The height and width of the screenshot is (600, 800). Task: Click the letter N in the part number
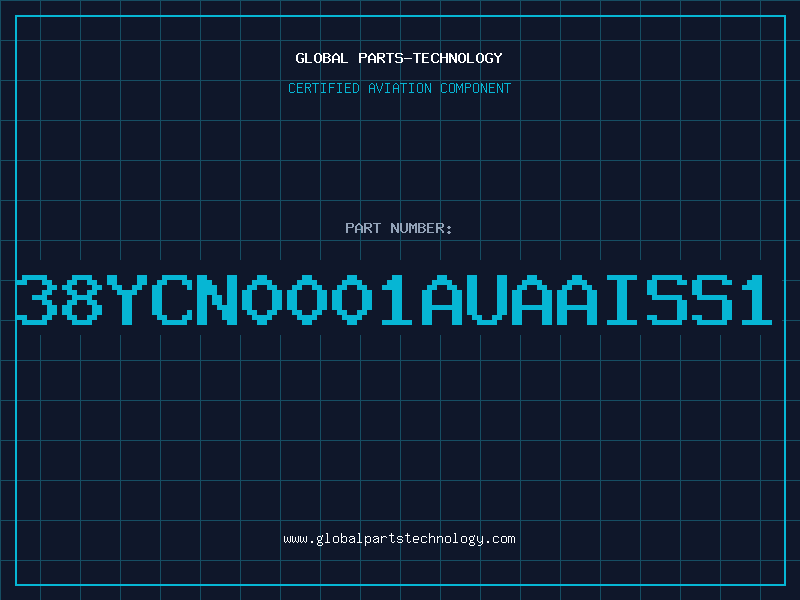coord(217,300)
